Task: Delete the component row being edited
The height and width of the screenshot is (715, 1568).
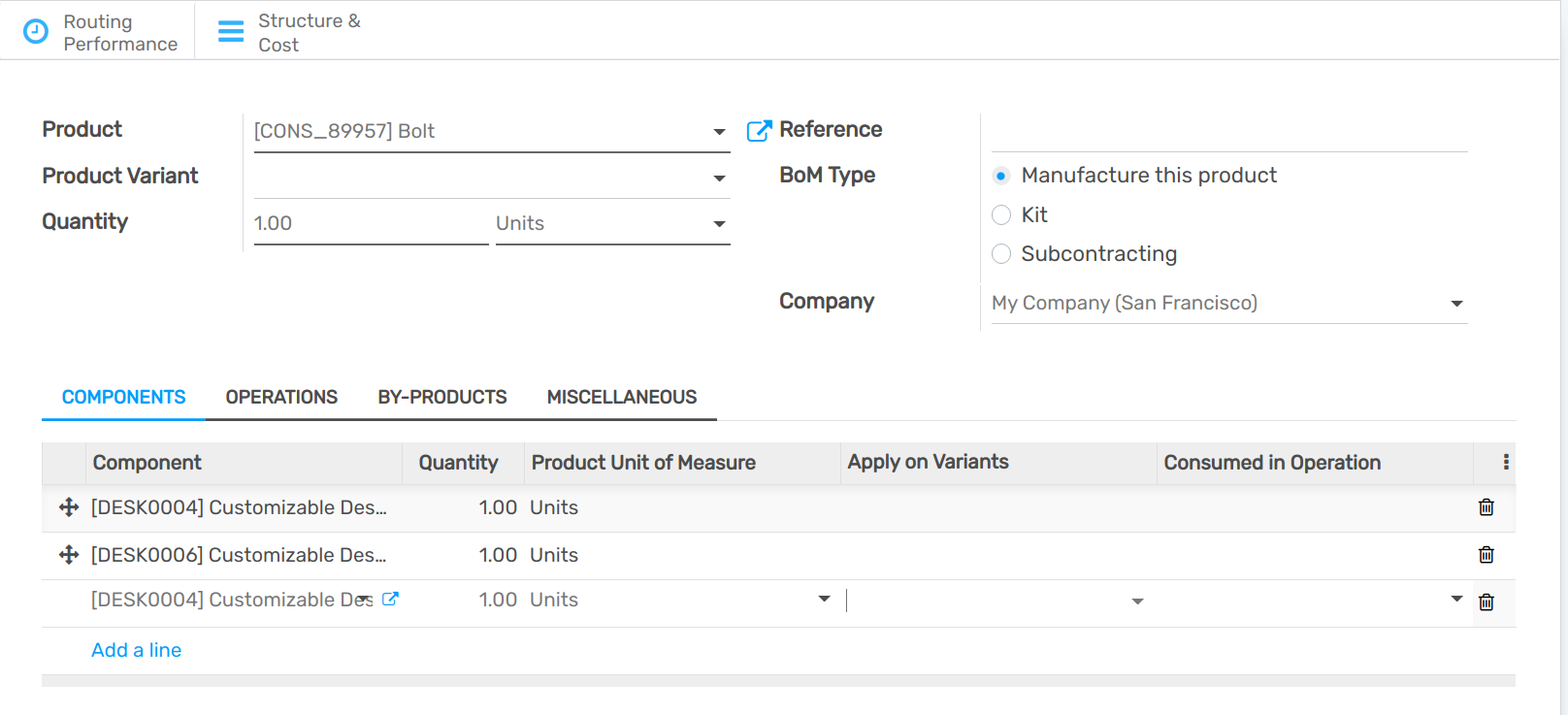Action: (1486, 602)
